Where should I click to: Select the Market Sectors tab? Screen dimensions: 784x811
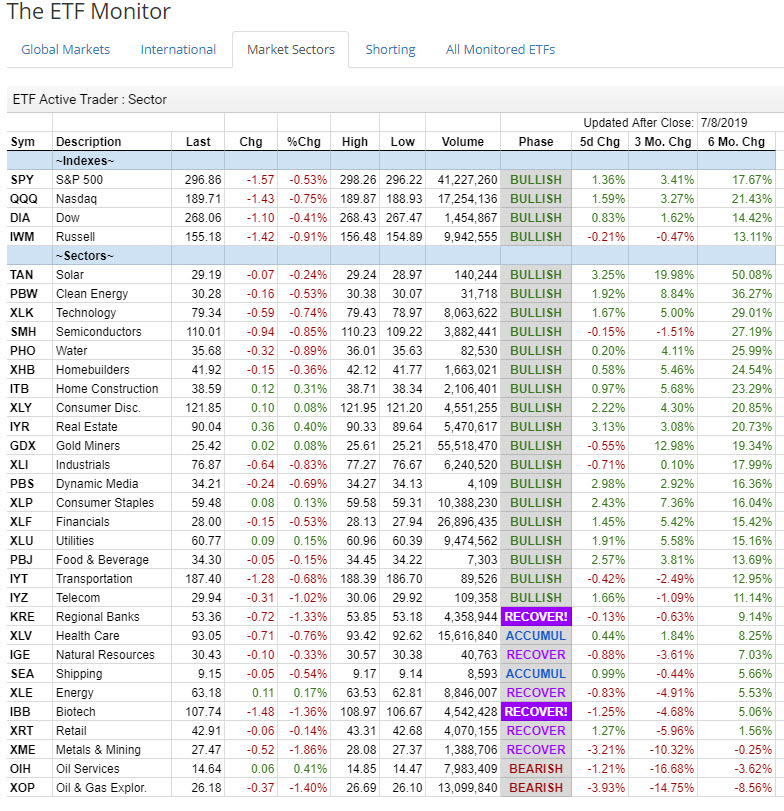click(x=291, y=50)
